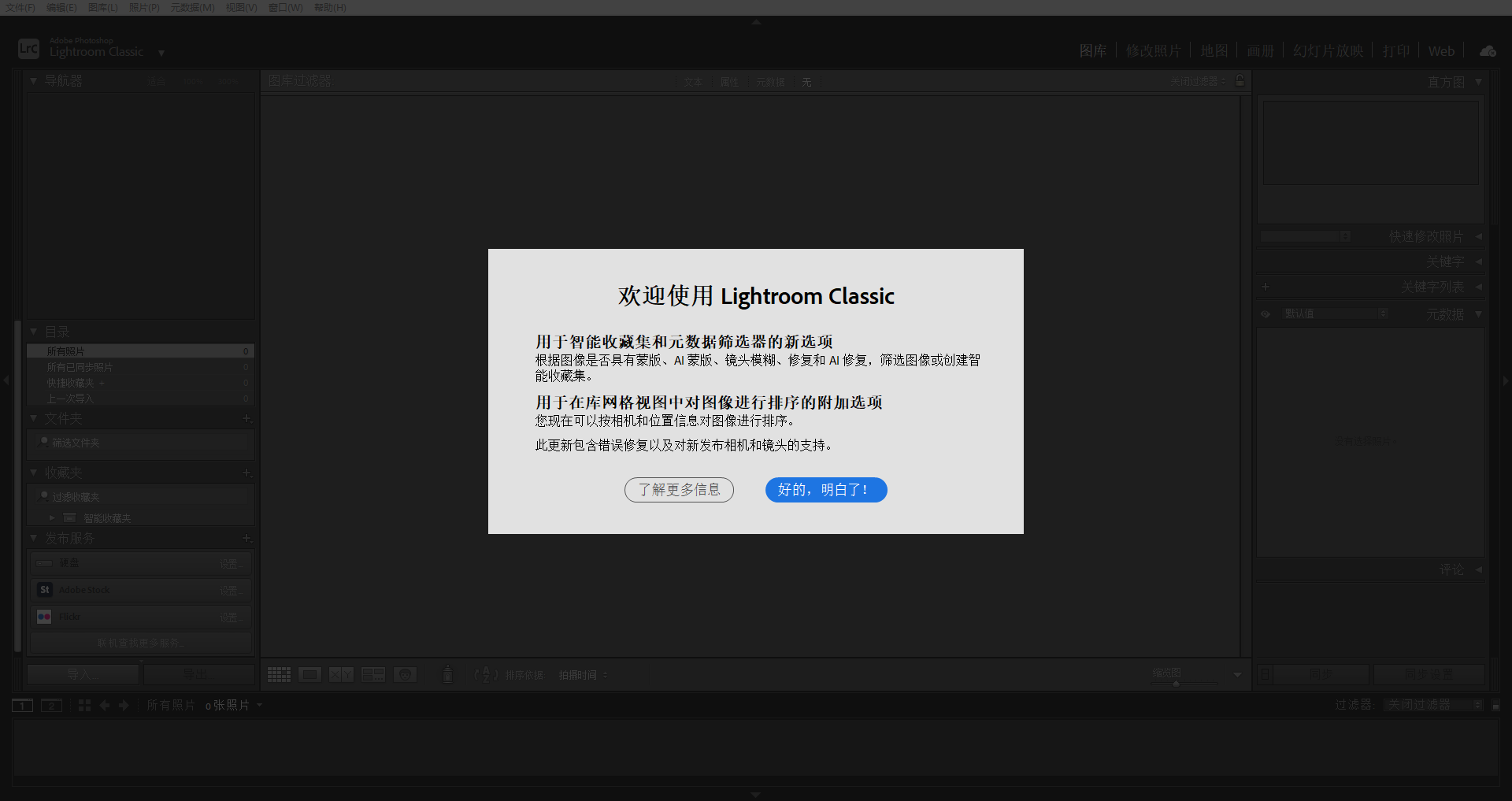This screenshot has height=801, width=1512.
Task: Click 设置 for 硬盘 publish service
Action: pos(231,564)
